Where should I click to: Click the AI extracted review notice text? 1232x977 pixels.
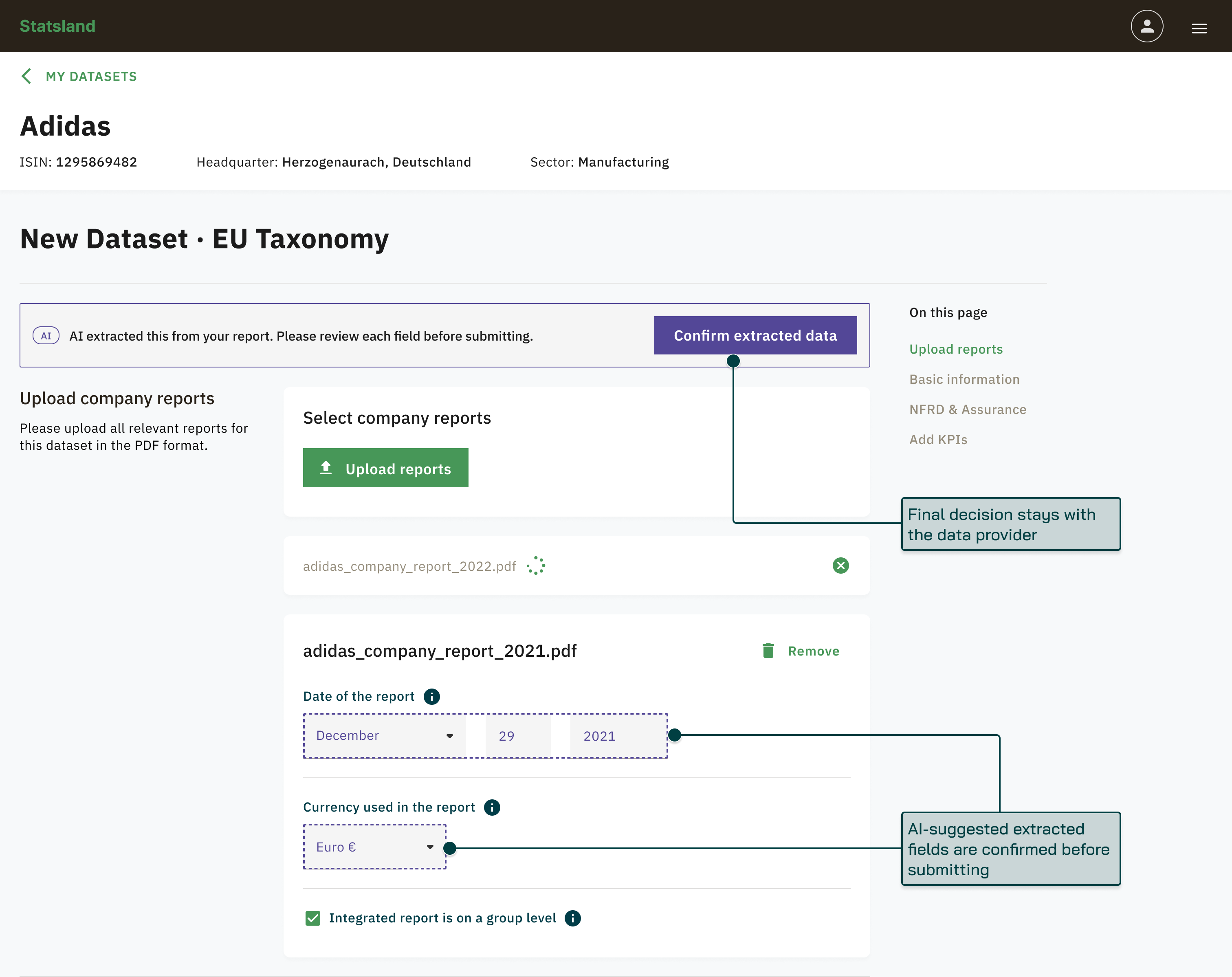point(301,336)
